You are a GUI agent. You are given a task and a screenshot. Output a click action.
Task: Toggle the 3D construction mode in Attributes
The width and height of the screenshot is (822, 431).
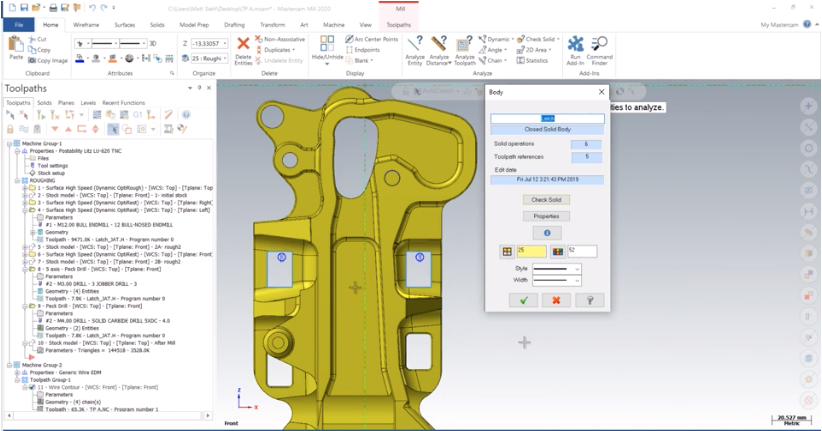click(x=153, y=44)
